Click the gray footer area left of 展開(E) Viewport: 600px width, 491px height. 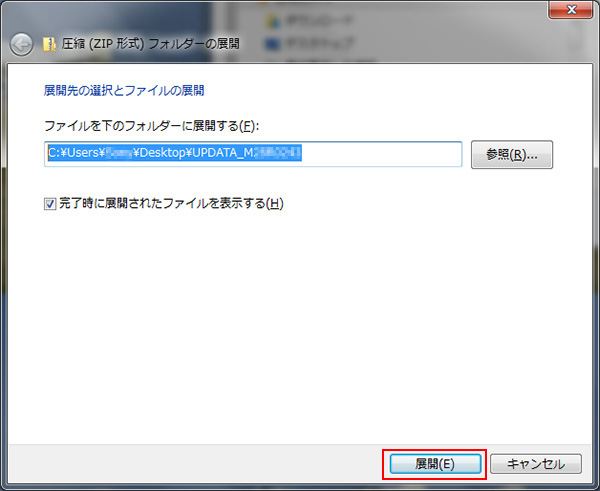click(x=200, y=464)
